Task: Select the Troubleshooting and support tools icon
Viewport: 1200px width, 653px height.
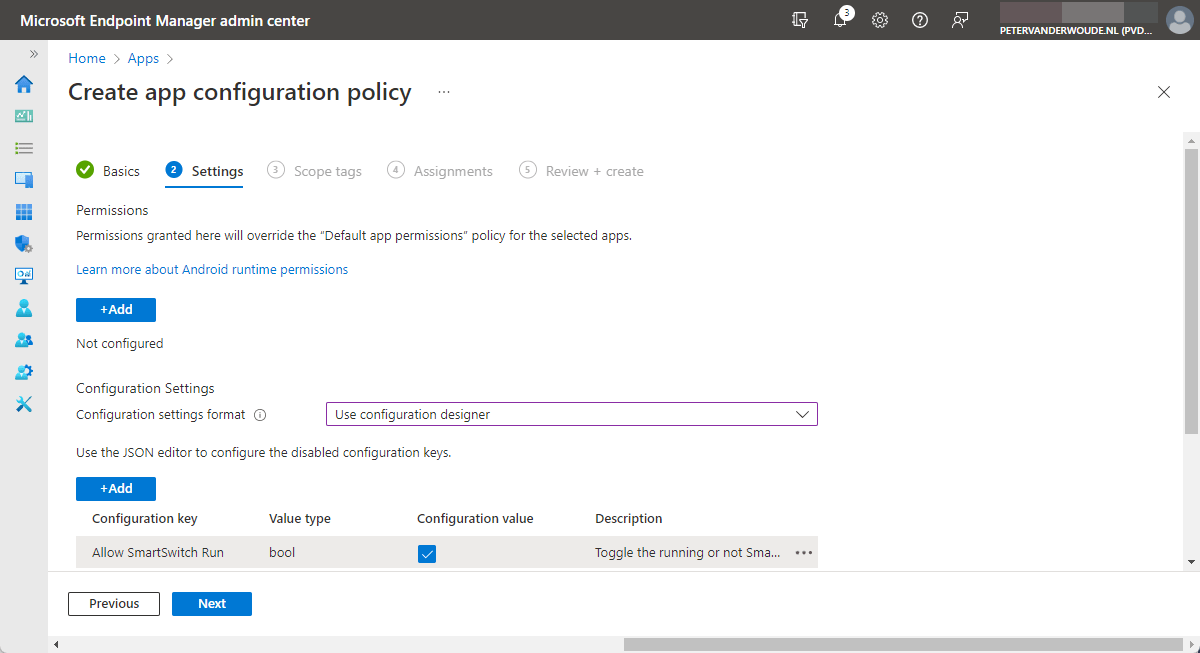Action: pos(23,404)
